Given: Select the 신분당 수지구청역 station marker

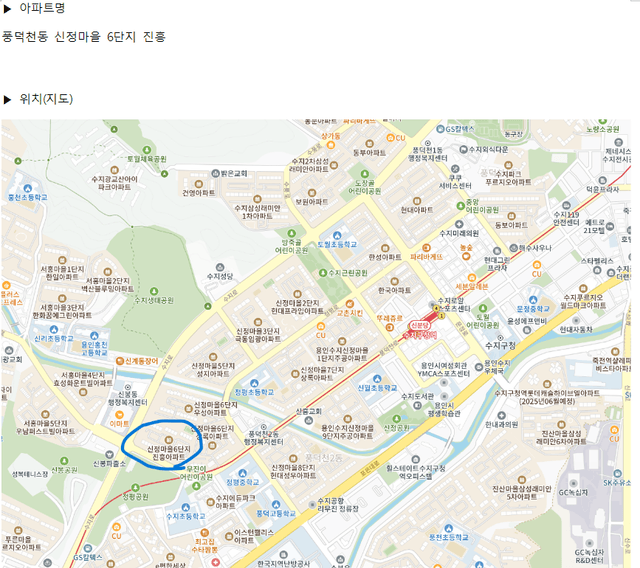Looking at the screenshot, I should [x=419, y=325].
